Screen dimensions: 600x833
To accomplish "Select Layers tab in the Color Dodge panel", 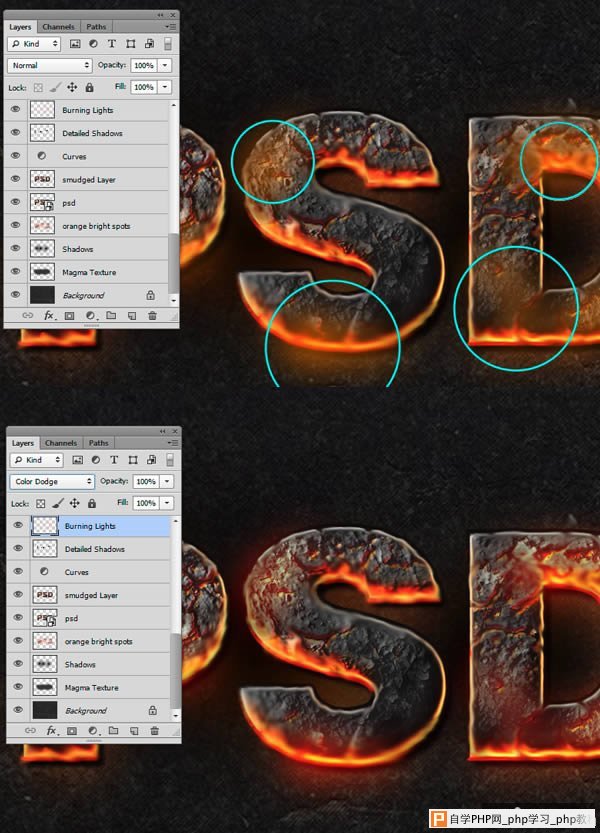I will tap(22, 443).
